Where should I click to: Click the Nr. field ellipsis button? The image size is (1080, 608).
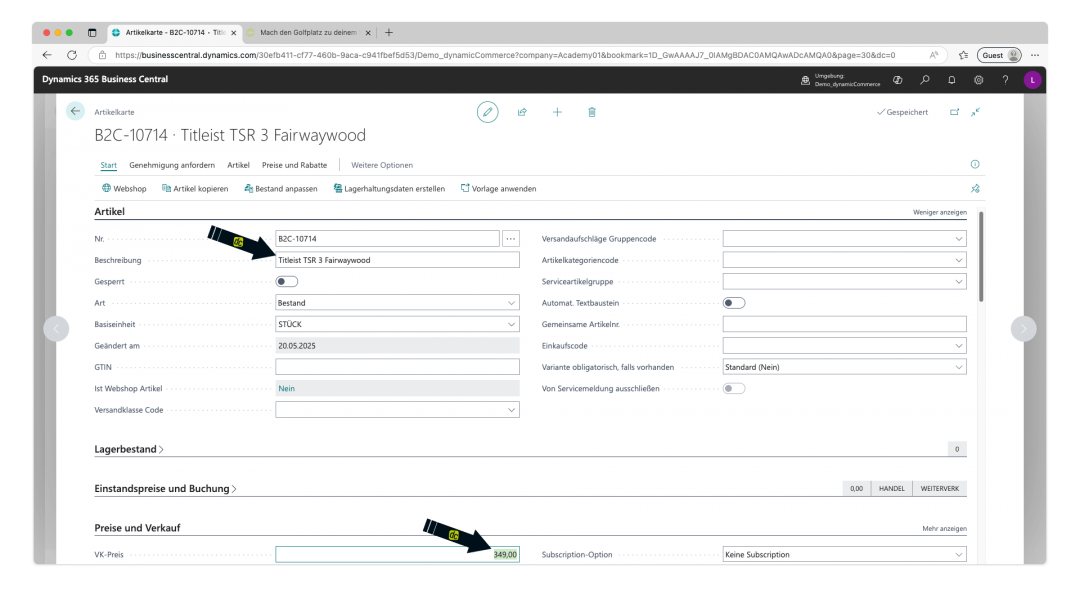point(510,238)
